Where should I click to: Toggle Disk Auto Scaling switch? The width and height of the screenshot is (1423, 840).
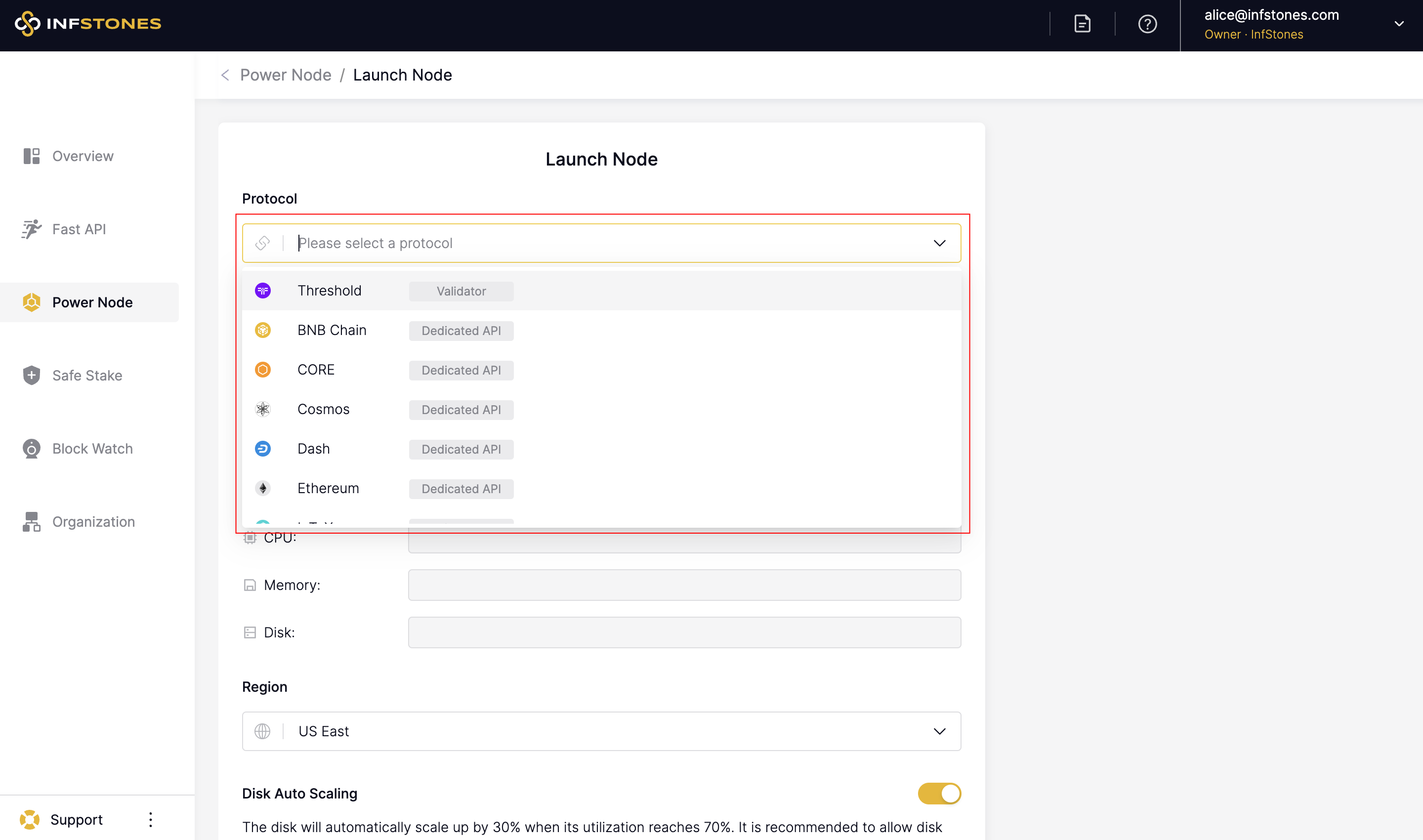coord(938,793)
